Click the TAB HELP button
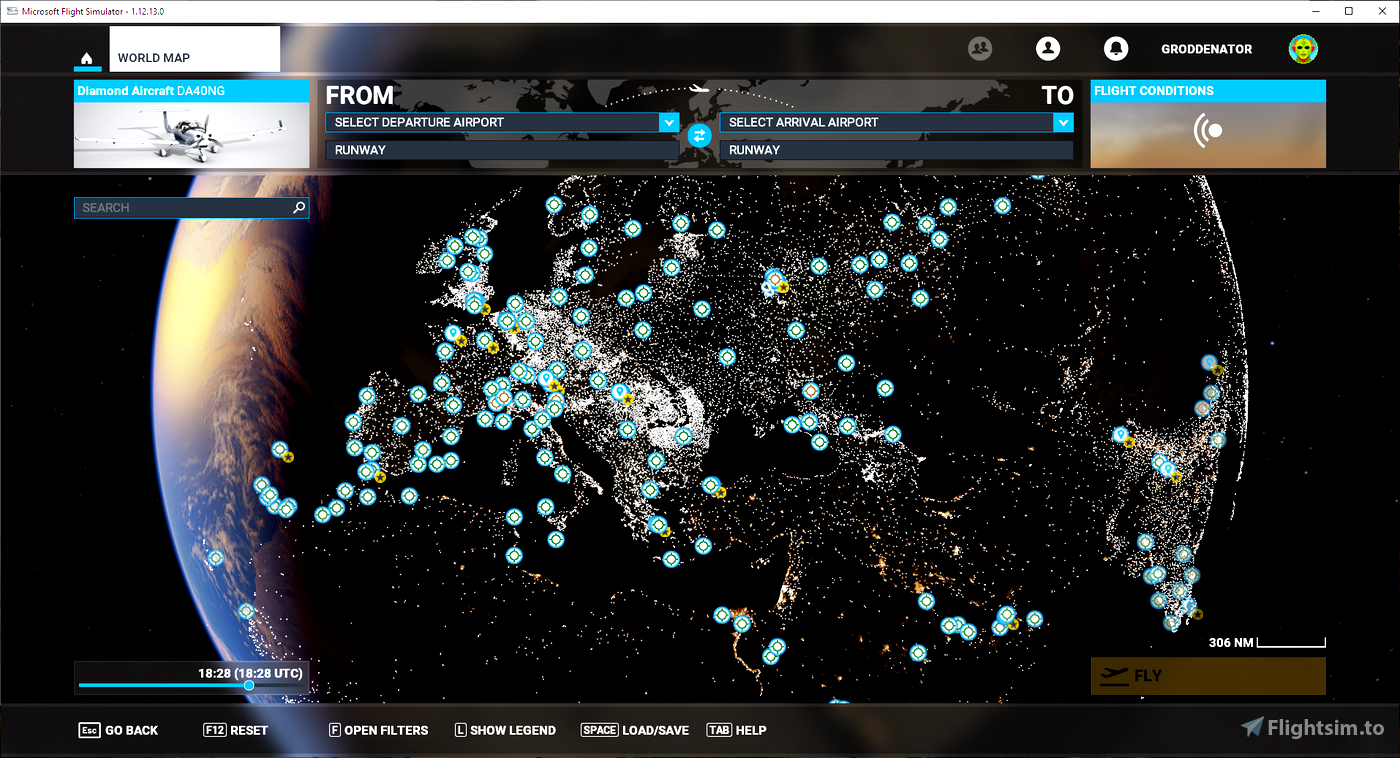This screenshot has width=1400, height=758. tap(736, 730)
